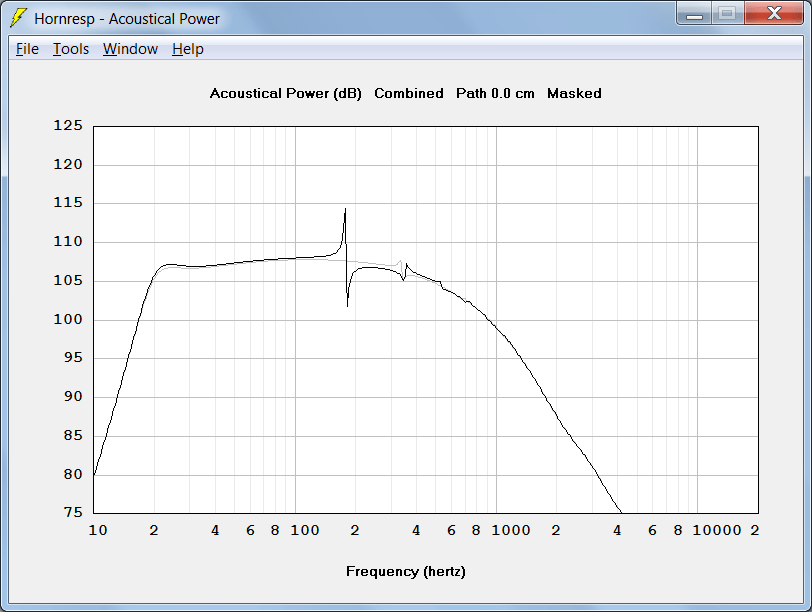Click the 105 value on the dB axis

68,281
